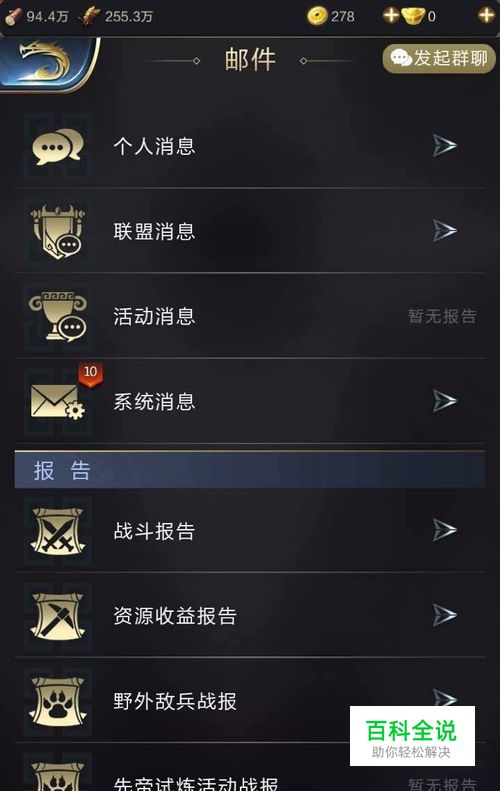Select the 活动消息 trophy icon
The image size is (500, 791).
pyautogui.click(x=58, y=316)
